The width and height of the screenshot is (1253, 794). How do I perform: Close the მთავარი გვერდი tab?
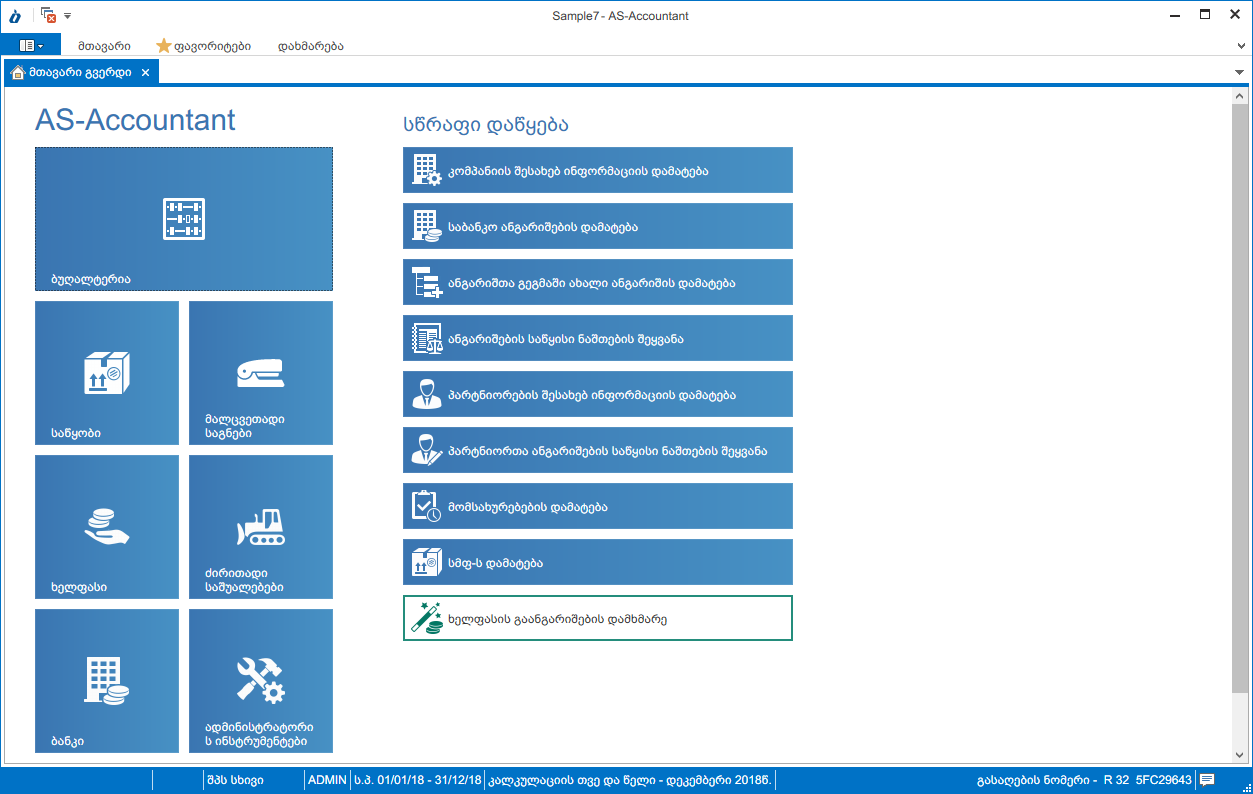click(145, 73)
